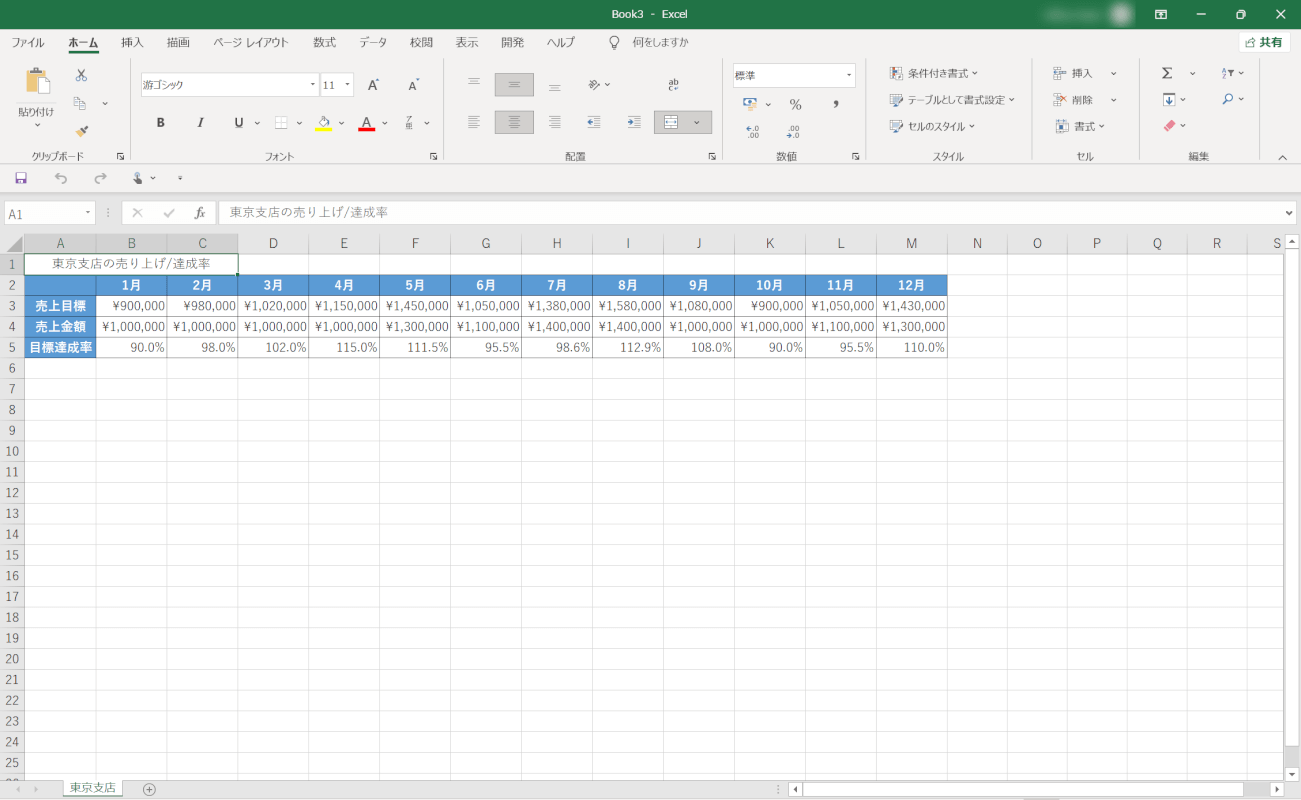Select column N header
The height and width of the screenshot is (800, 1301).
point(977,244)
